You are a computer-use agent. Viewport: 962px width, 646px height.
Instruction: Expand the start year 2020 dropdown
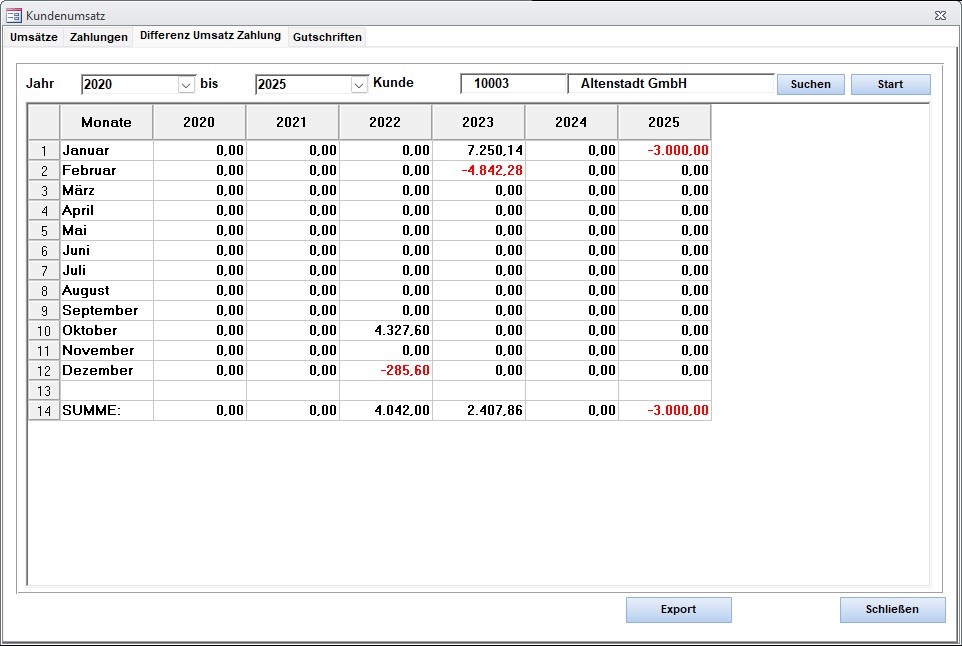pos(186,85)
